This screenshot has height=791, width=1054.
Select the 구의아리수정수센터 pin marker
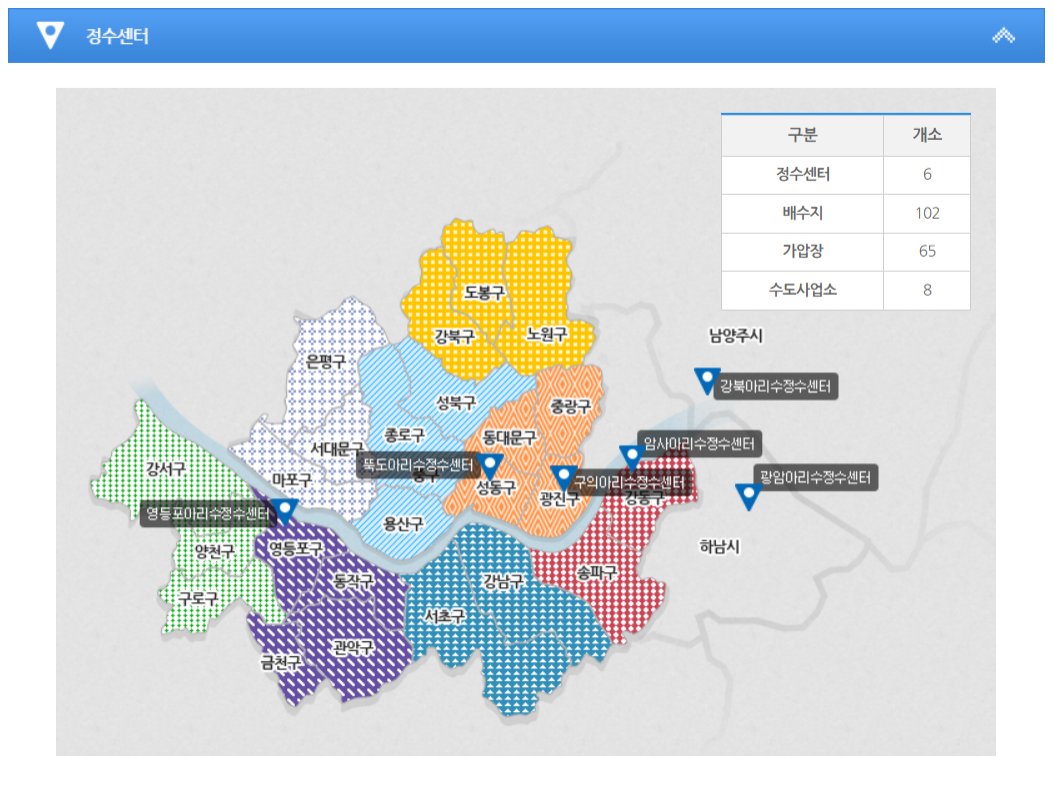coord(563,478)
